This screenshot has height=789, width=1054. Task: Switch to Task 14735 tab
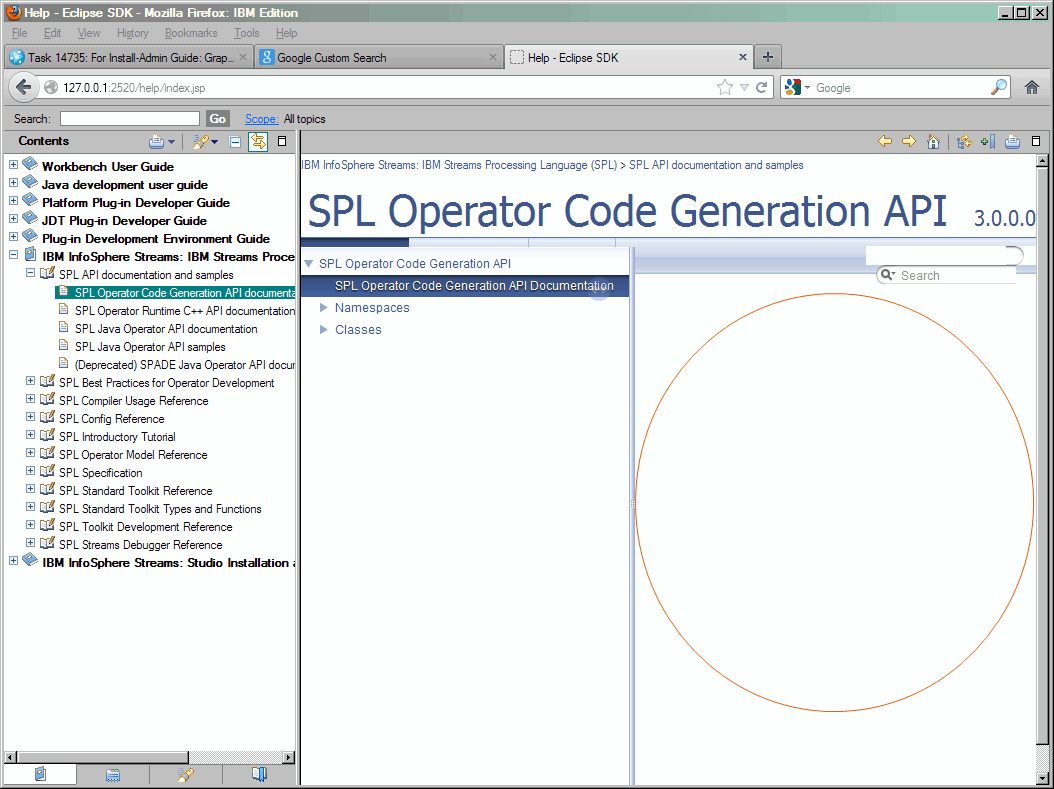click(129, 57)
